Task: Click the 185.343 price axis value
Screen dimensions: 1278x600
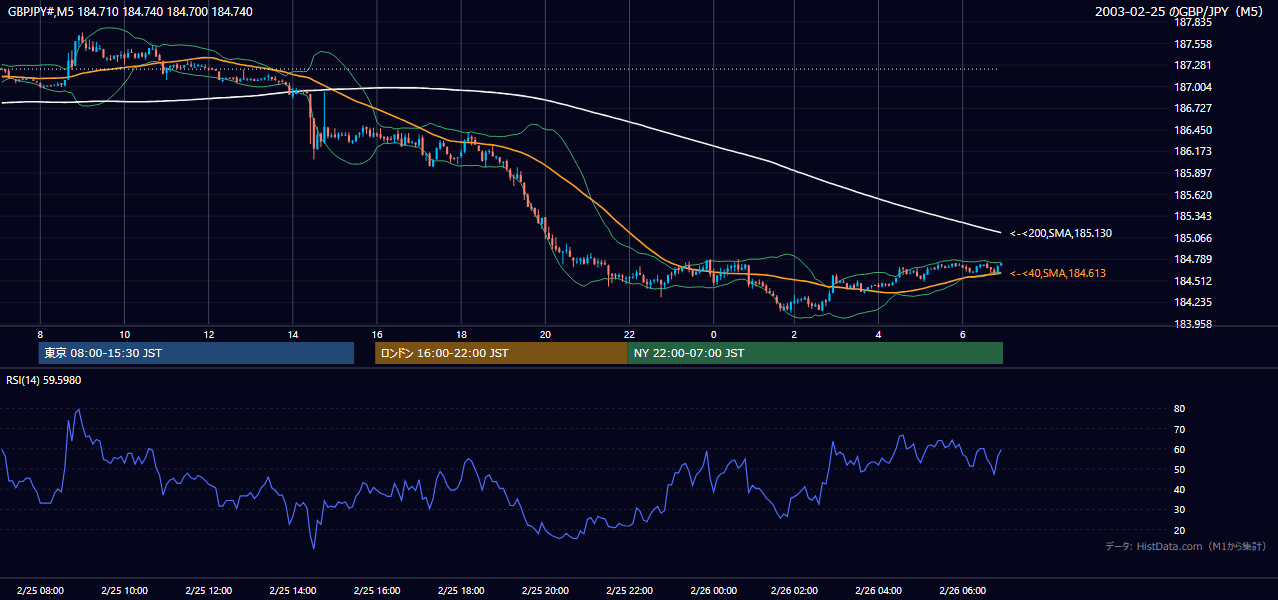Action: [x=1192, y=216]
